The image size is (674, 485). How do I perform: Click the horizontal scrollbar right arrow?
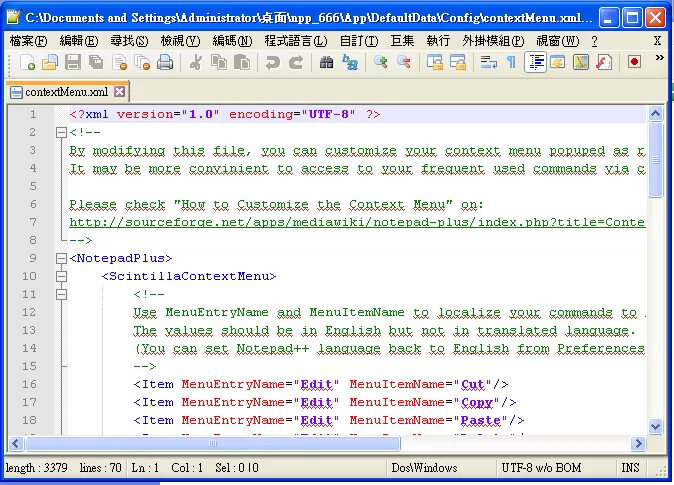point(638,443)
